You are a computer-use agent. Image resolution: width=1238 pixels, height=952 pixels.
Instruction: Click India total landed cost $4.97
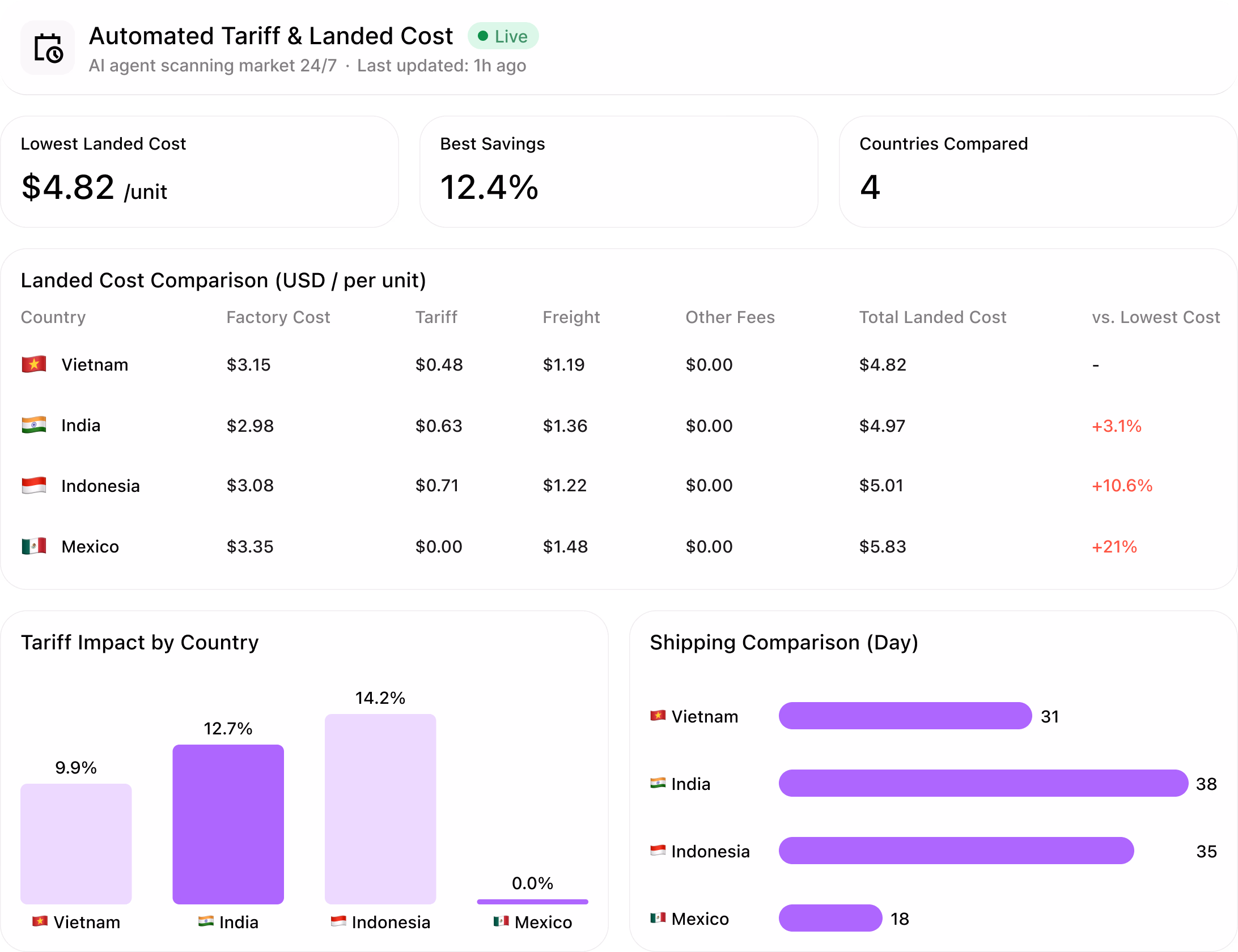[883, 426]
